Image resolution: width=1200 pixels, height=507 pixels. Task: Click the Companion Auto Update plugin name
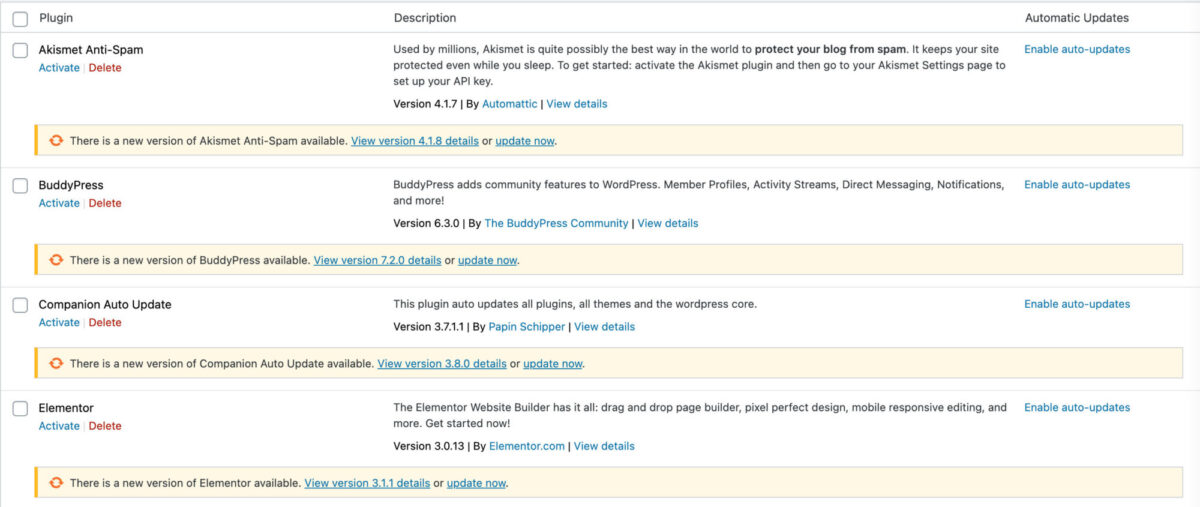tap(105, 304)
